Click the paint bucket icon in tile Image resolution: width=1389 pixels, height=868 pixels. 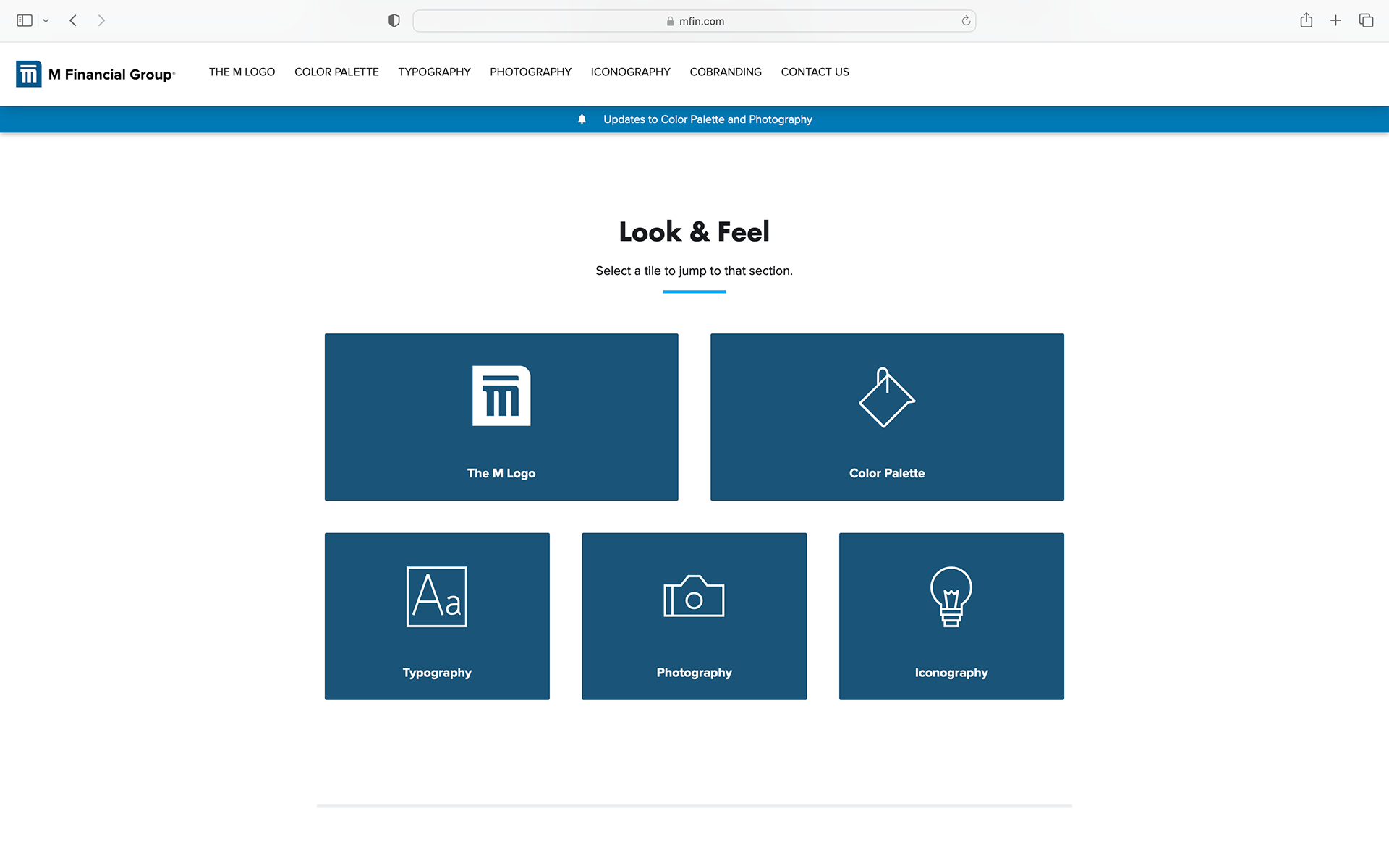tap(887, 397)
